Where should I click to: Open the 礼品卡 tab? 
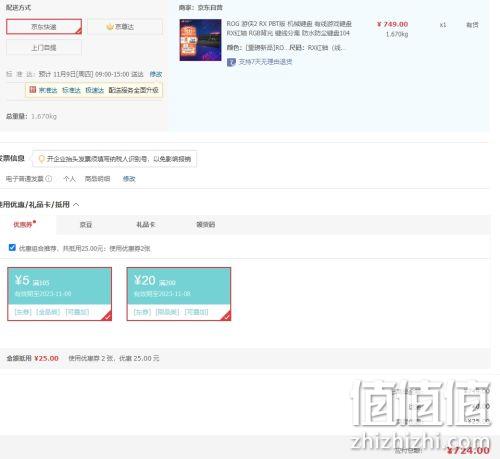(x=146, y=224)
